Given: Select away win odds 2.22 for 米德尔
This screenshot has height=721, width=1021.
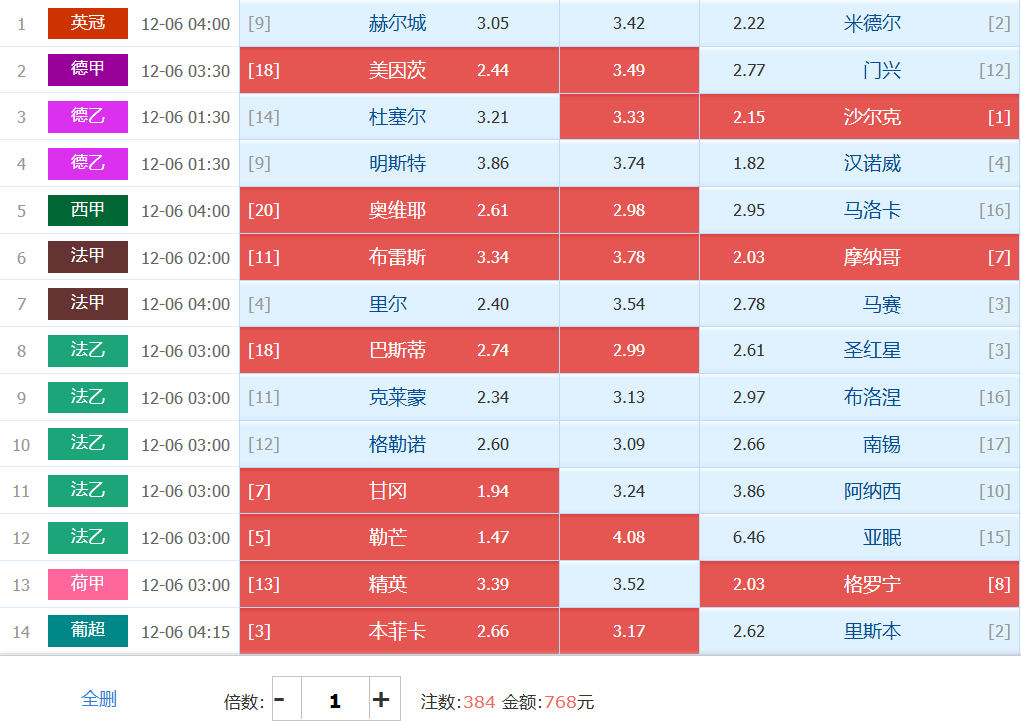Looking at the screenshot, I should point(860,23).
